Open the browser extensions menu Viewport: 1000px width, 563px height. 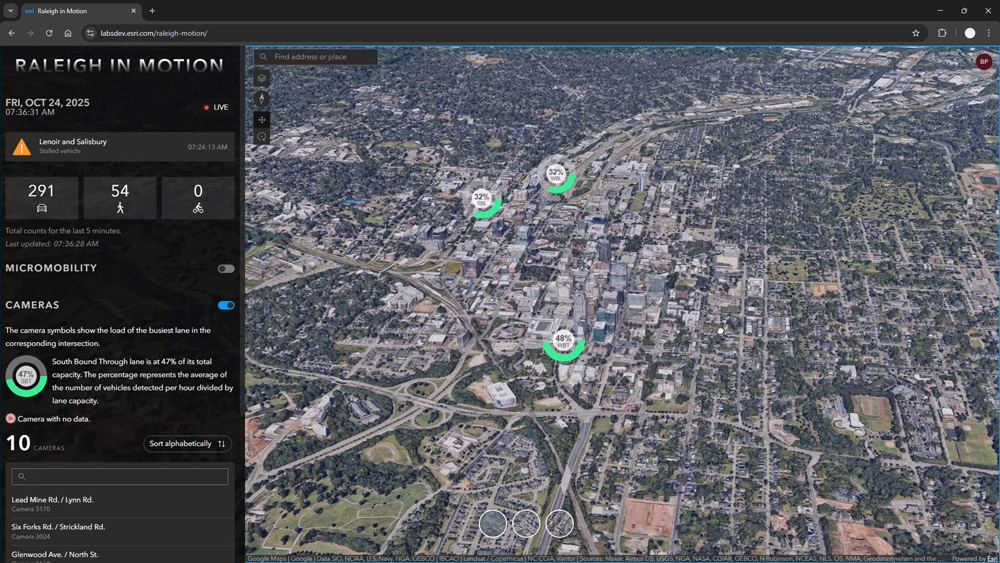pyautogui.click(x=942, y=33)
